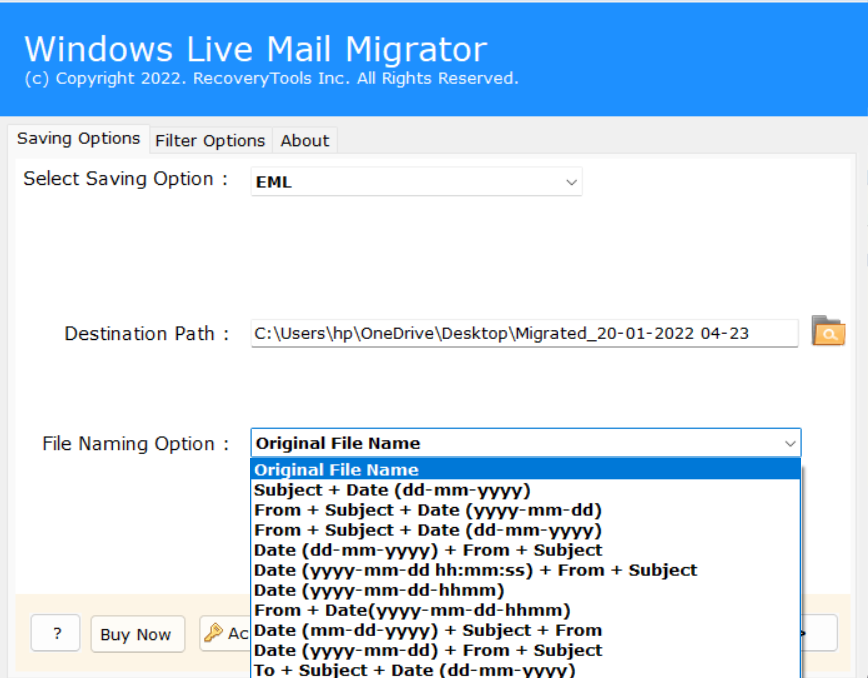Select Subject + Date (dd-mm-yyyy) naming option

coord(526,490)
